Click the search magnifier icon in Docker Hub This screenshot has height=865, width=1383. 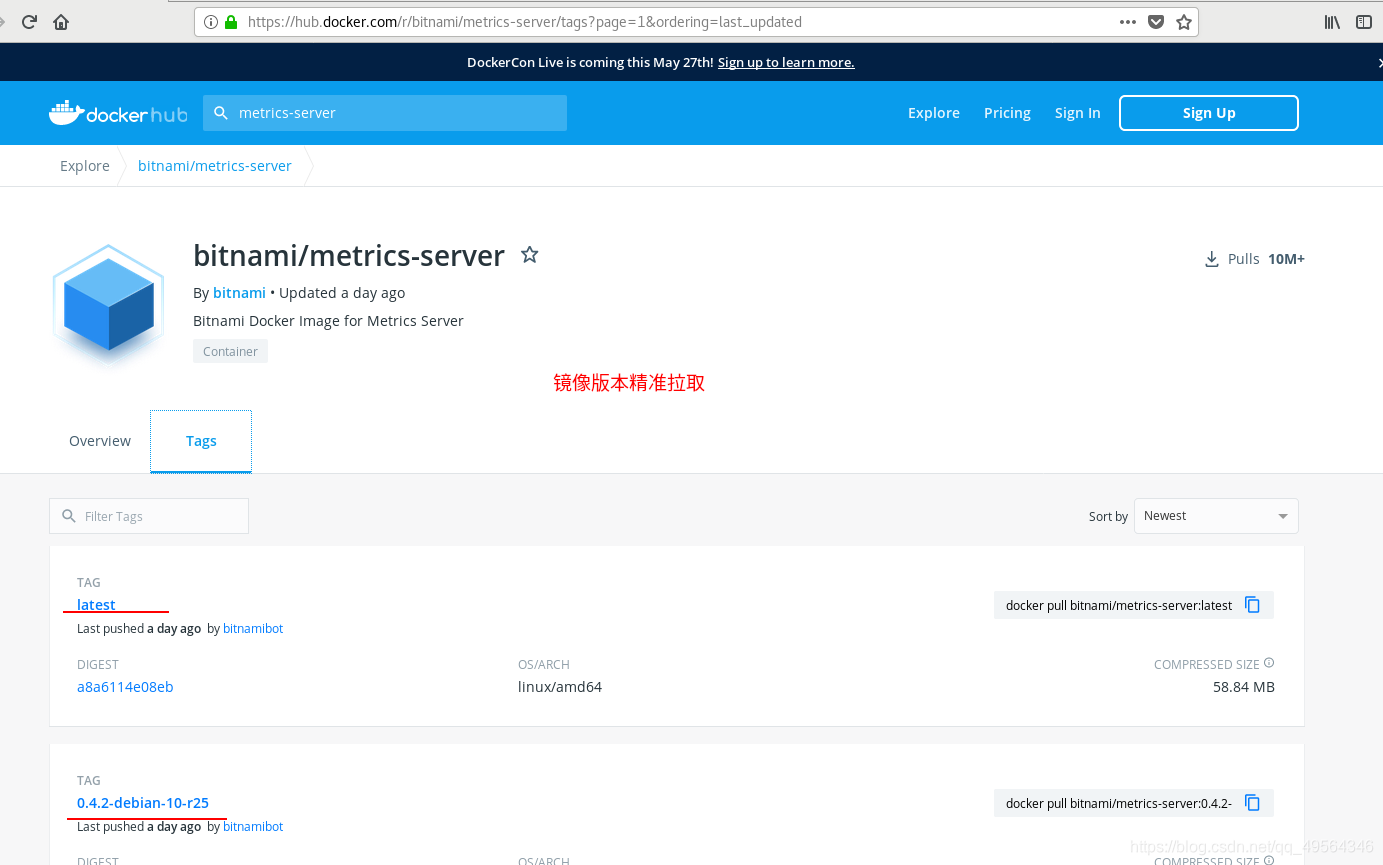pyautogui.click(x=221, y=113)
